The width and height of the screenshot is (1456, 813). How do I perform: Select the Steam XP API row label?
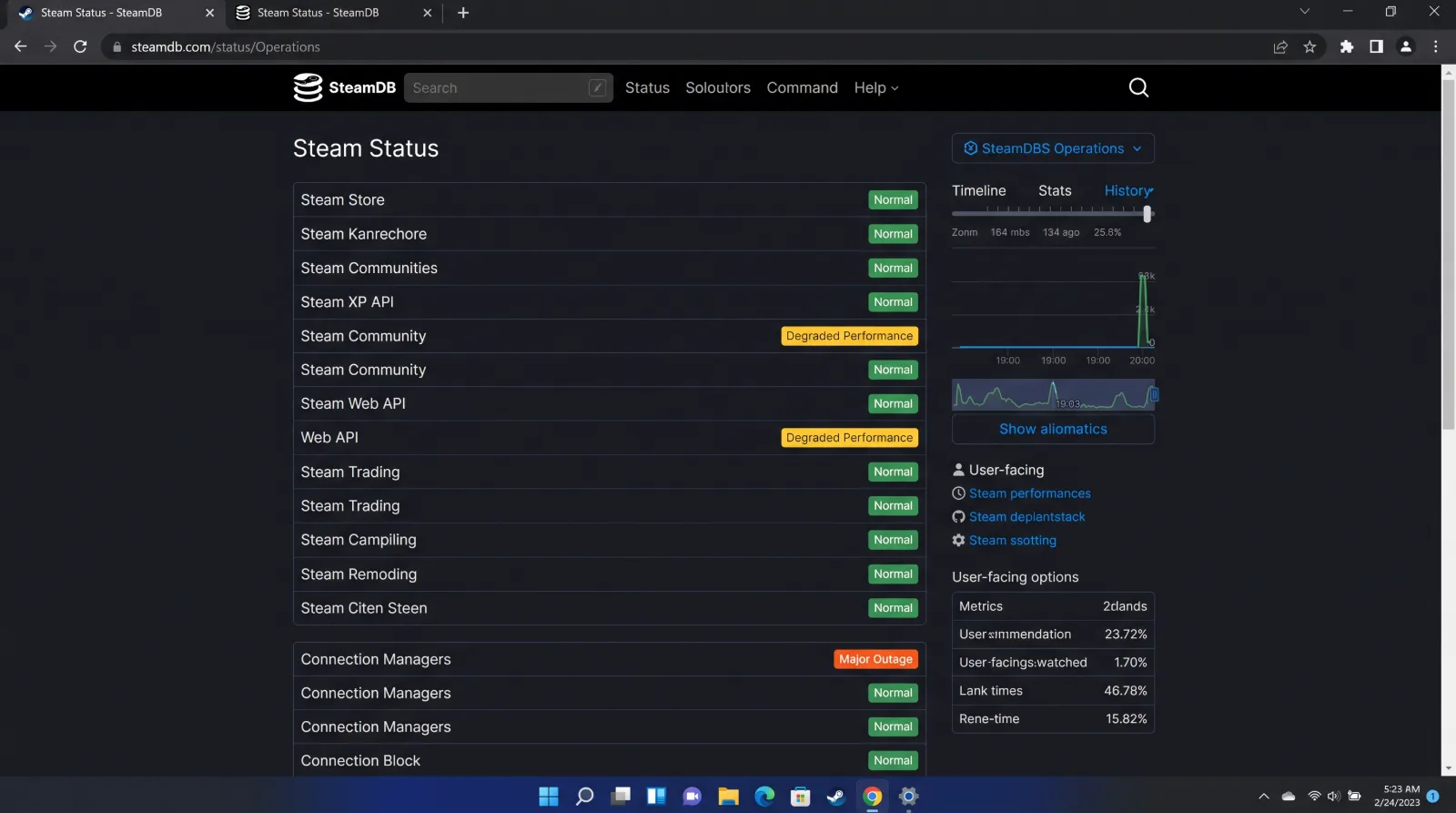[348, 301]
